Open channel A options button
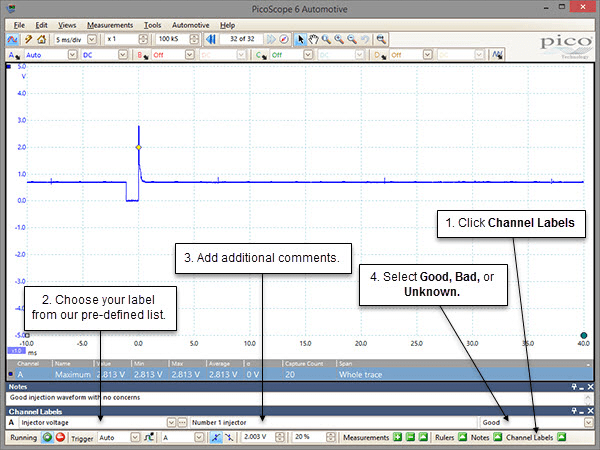The height and width of the screenshot is (450, 600). click(x=15, y=55)
